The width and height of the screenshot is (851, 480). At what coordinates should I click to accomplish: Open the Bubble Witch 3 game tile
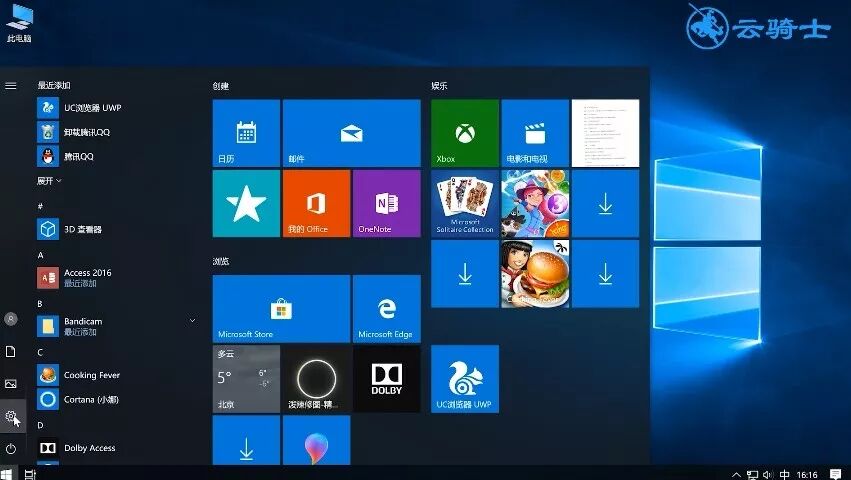(x=535, y=204)
